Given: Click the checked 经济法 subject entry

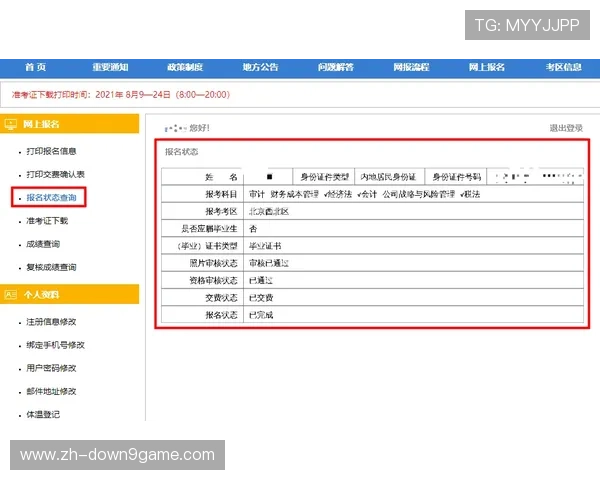Looking at the screenshot, I should tap(338, 194).
